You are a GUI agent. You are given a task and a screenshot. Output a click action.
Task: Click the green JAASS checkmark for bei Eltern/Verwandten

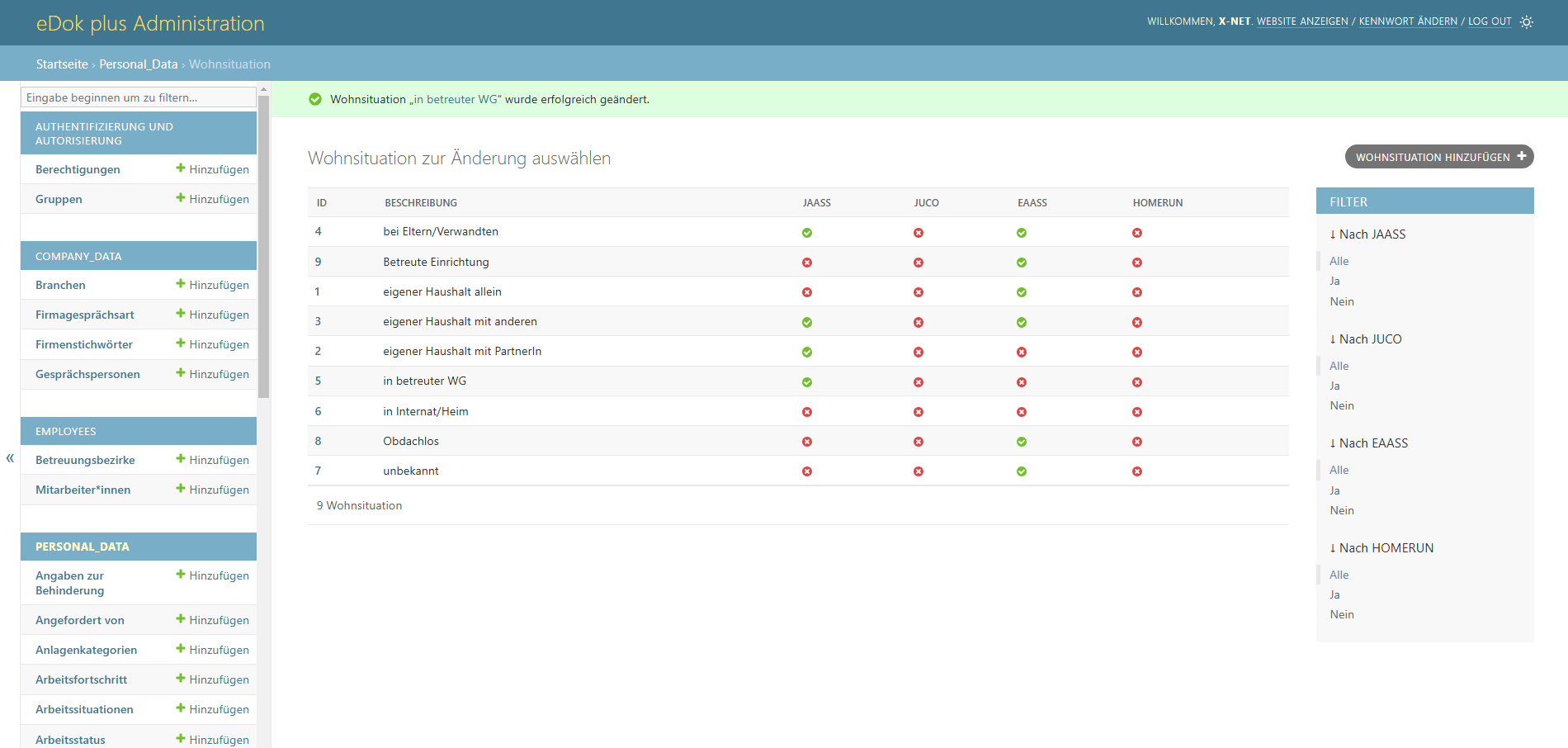pos(807,233)
